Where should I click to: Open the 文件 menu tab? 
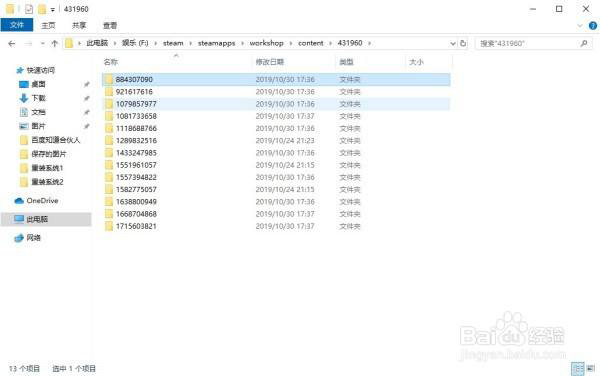(x=17, y=25)
